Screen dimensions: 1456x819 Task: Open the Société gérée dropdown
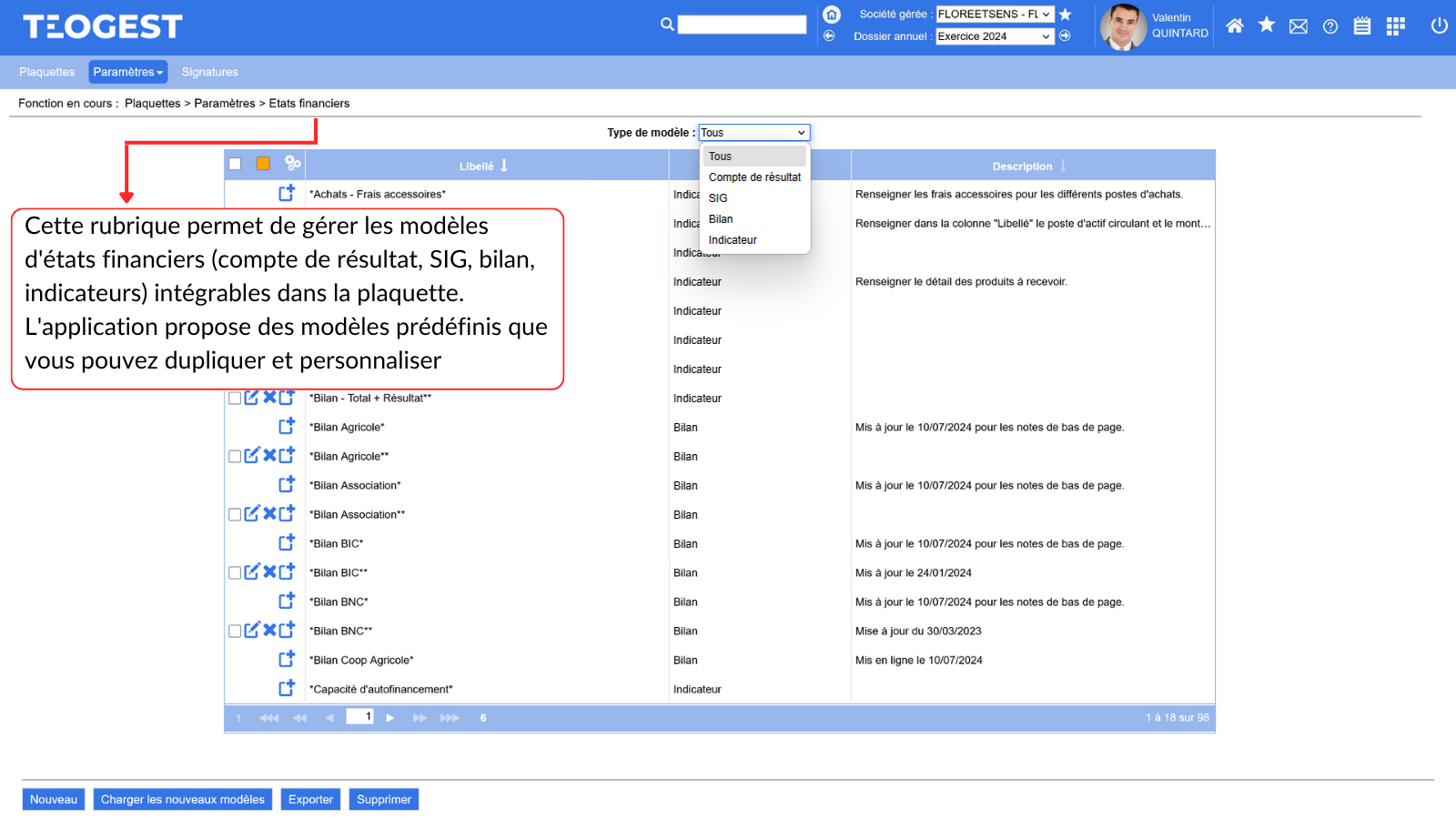pyautogui.click(x=995, y=15)
